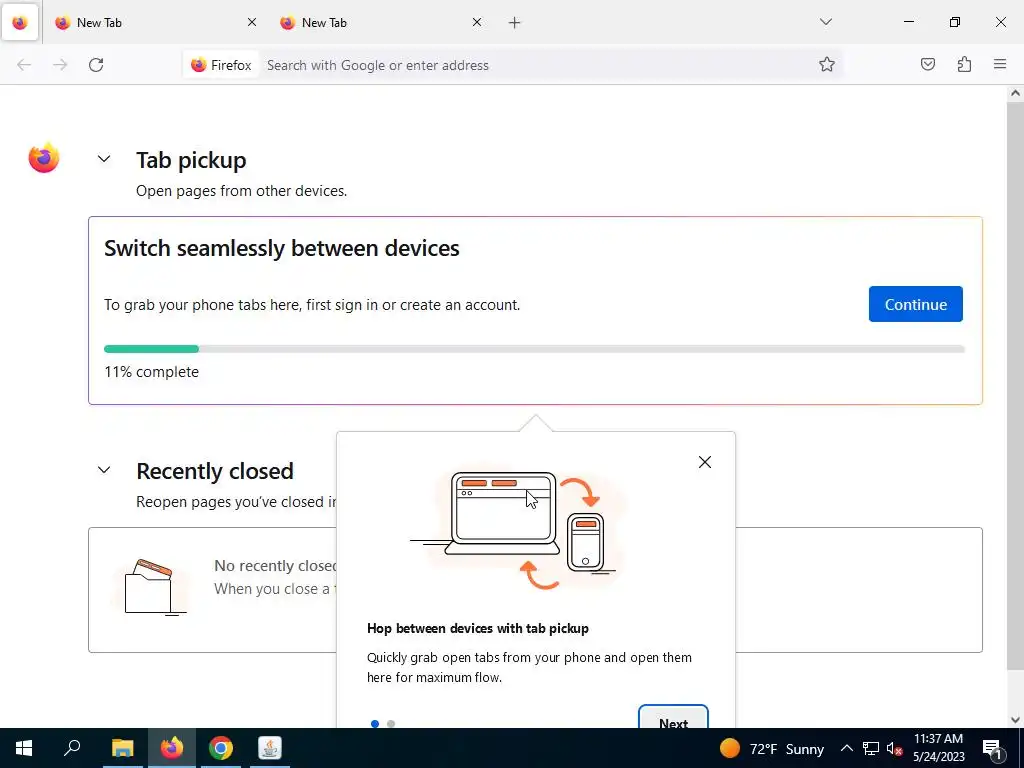The image size is (1024, 768).
Task: Open the Save to Pocket button
Action: pyautogui.click(x=927, y=64)
